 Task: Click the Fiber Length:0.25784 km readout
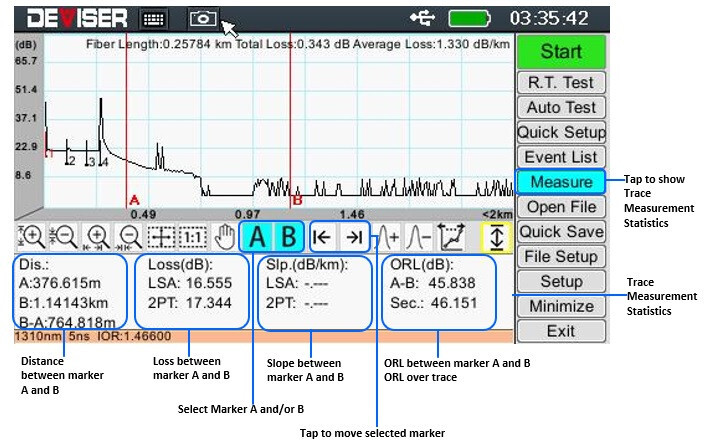[159, 44]
